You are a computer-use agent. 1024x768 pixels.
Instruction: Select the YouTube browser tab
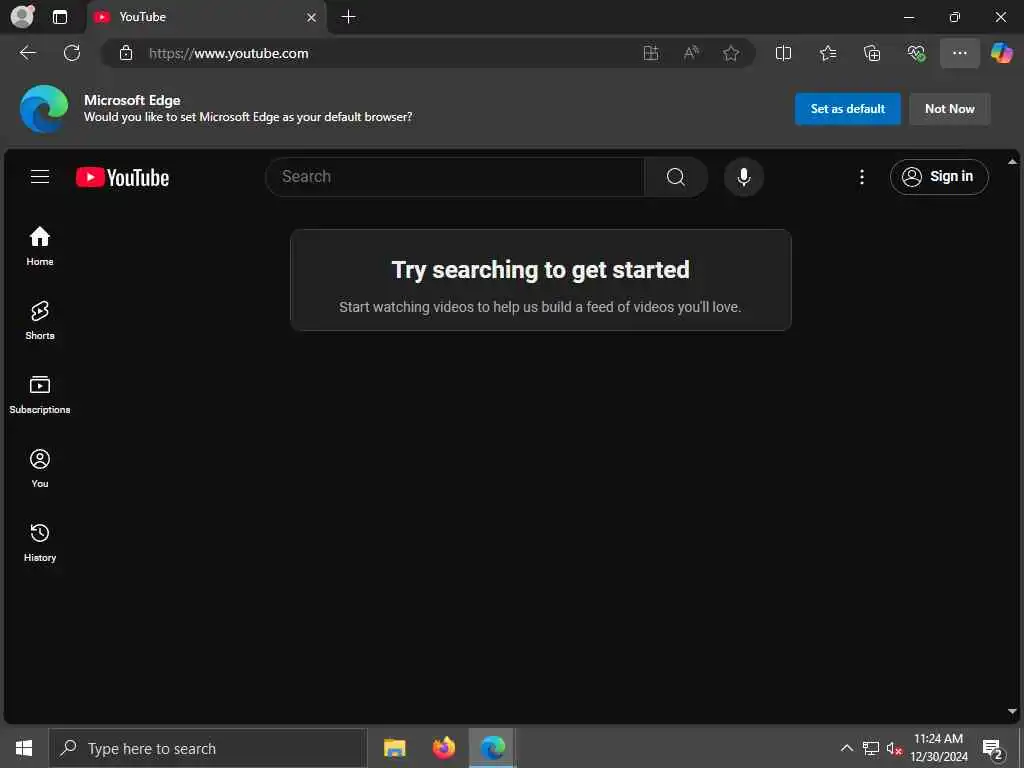206,17
